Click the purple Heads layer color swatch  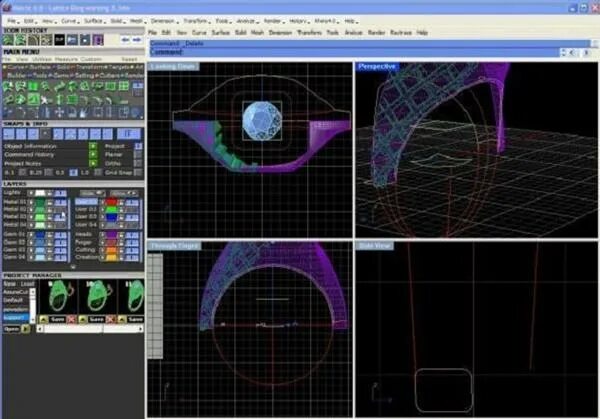(x=111, y=235)
